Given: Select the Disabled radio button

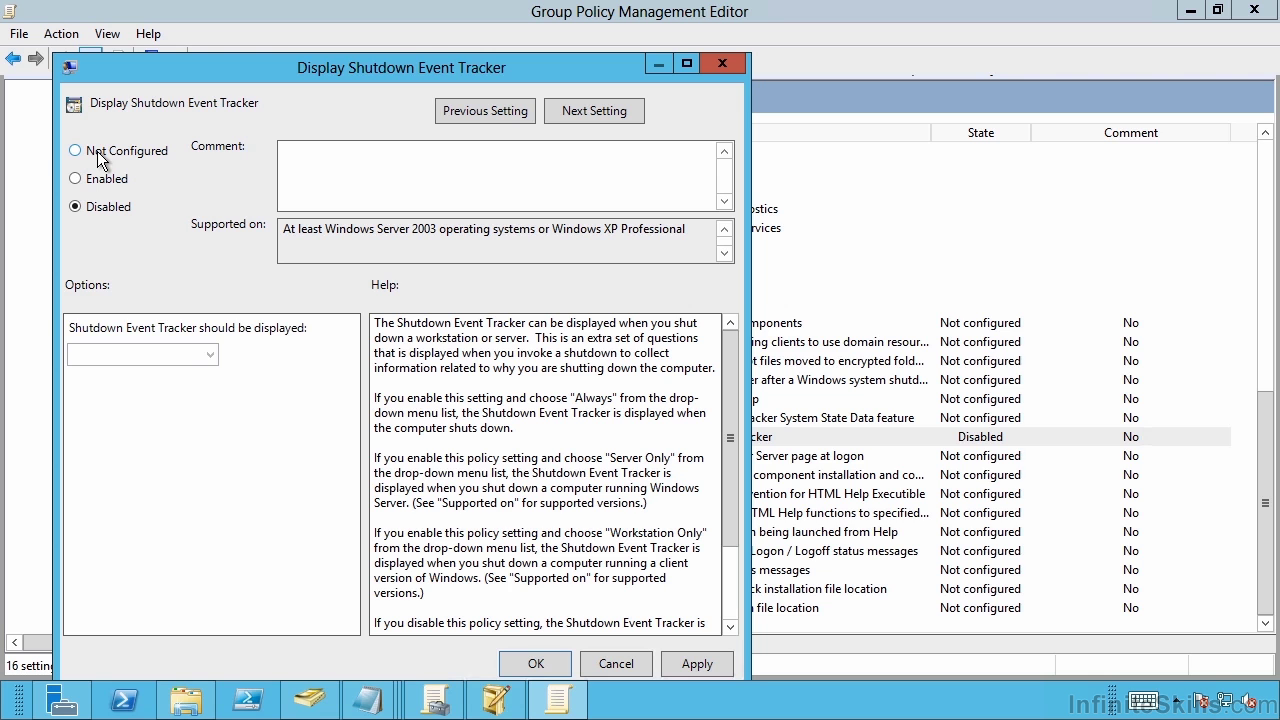Looking at the screenshot, I should click(75, 206).
